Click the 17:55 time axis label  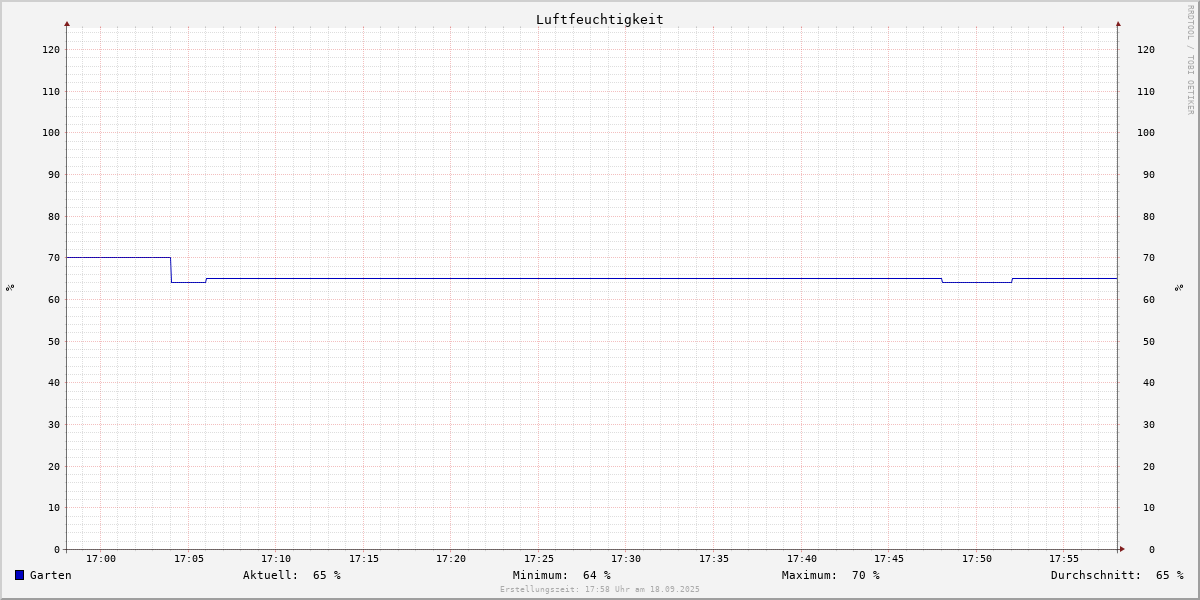point(1064,559)
